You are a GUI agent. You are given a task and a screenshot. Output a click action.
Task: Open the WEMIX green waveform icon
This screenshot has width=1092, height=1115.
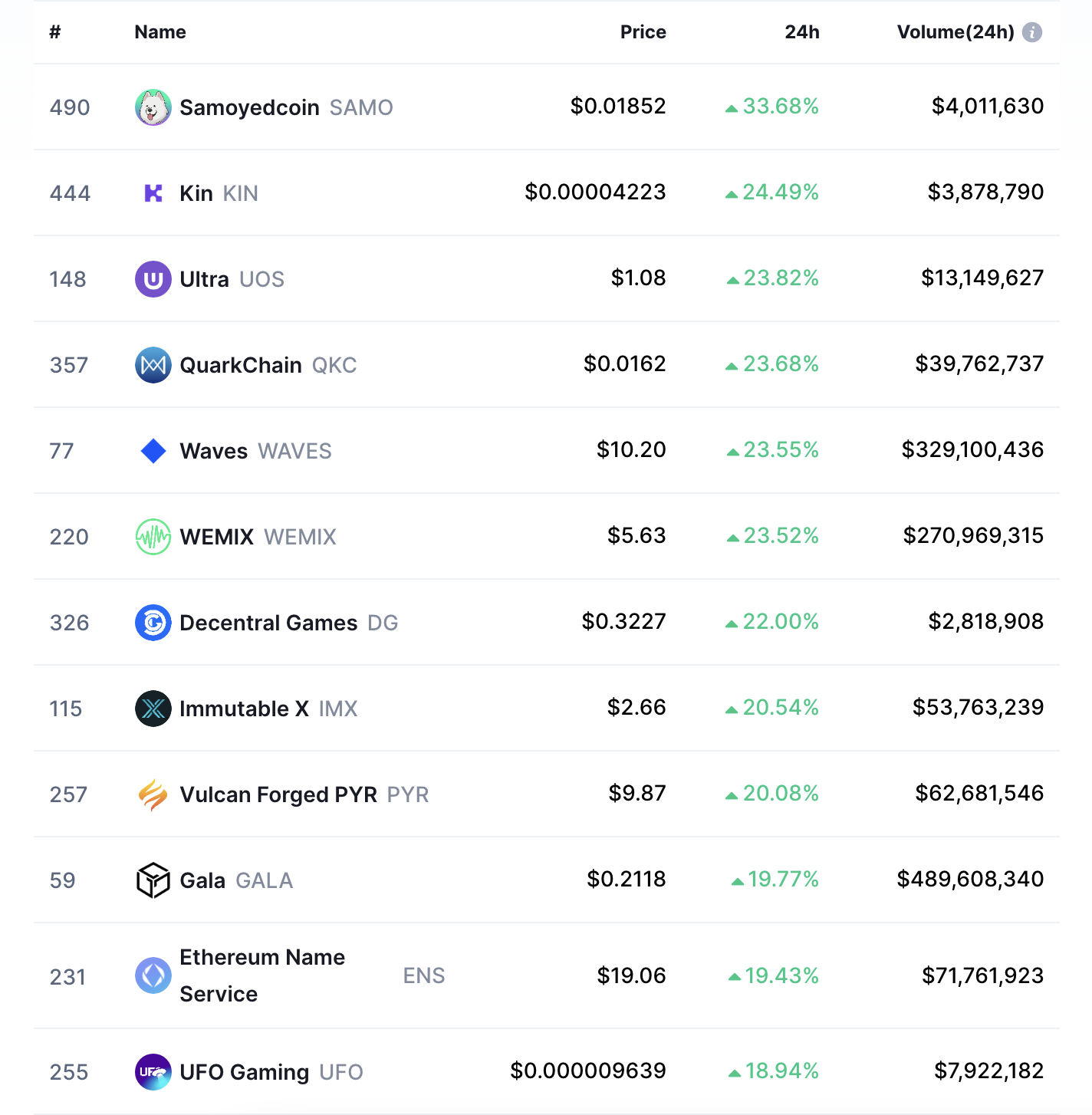click(x=153, y=537)
